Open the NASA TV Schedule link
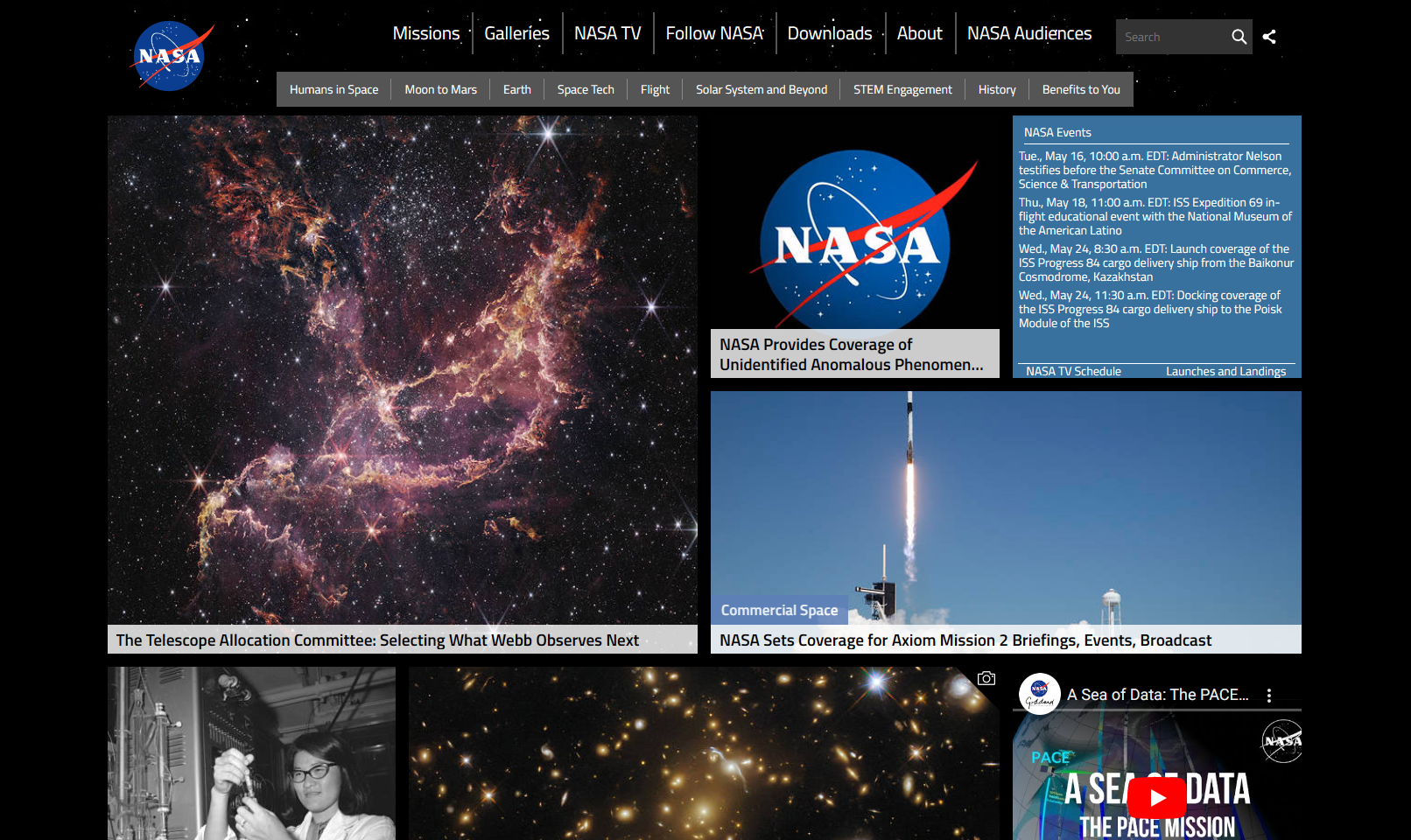 tap(1073, 370)
